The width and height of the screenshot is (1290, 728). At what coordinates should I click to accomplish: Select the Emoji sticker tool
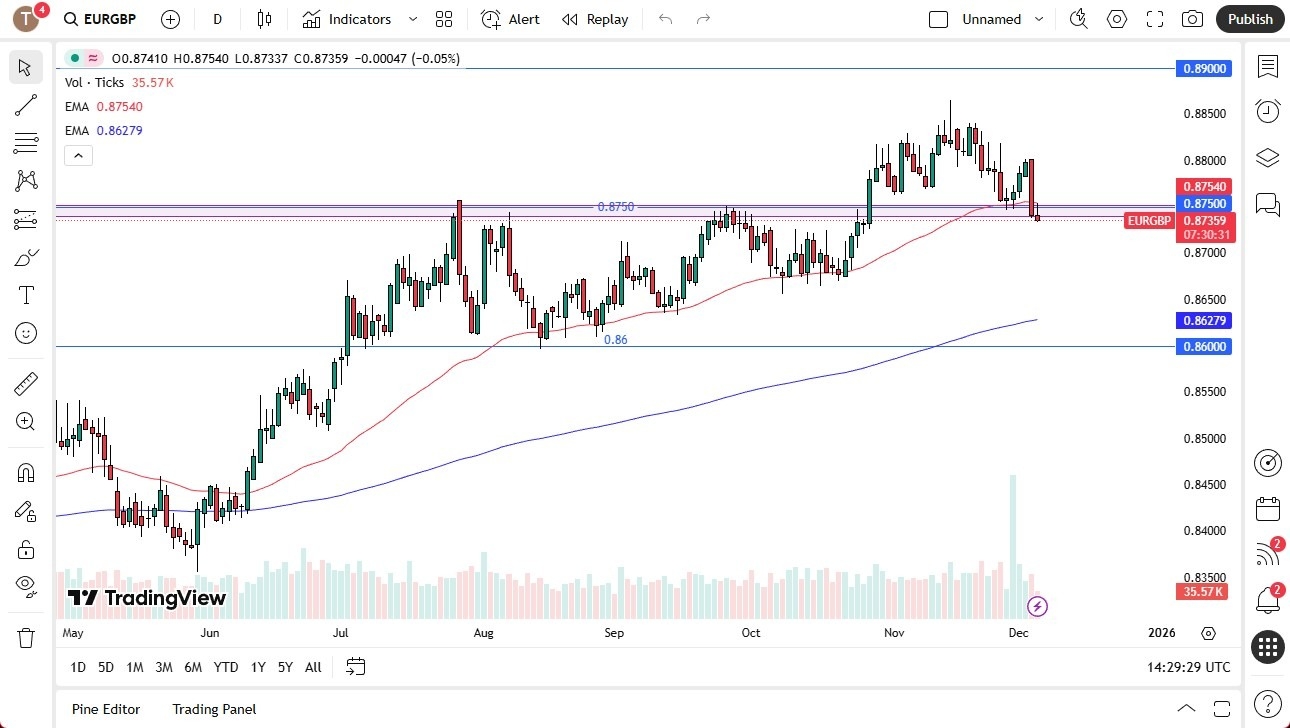click(26, 333)
